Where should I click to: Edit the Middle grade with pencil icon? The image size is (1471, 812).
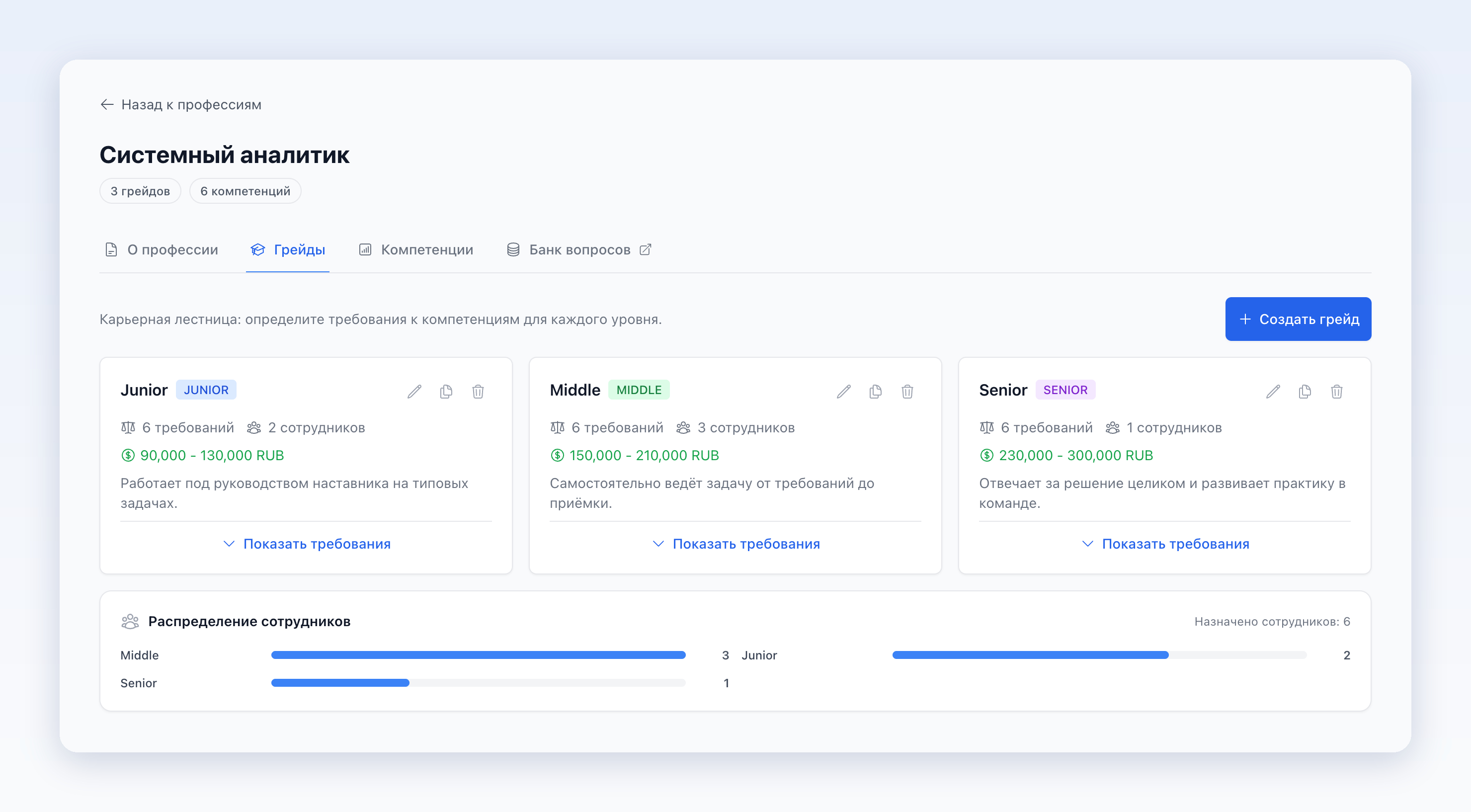point(844,391)
